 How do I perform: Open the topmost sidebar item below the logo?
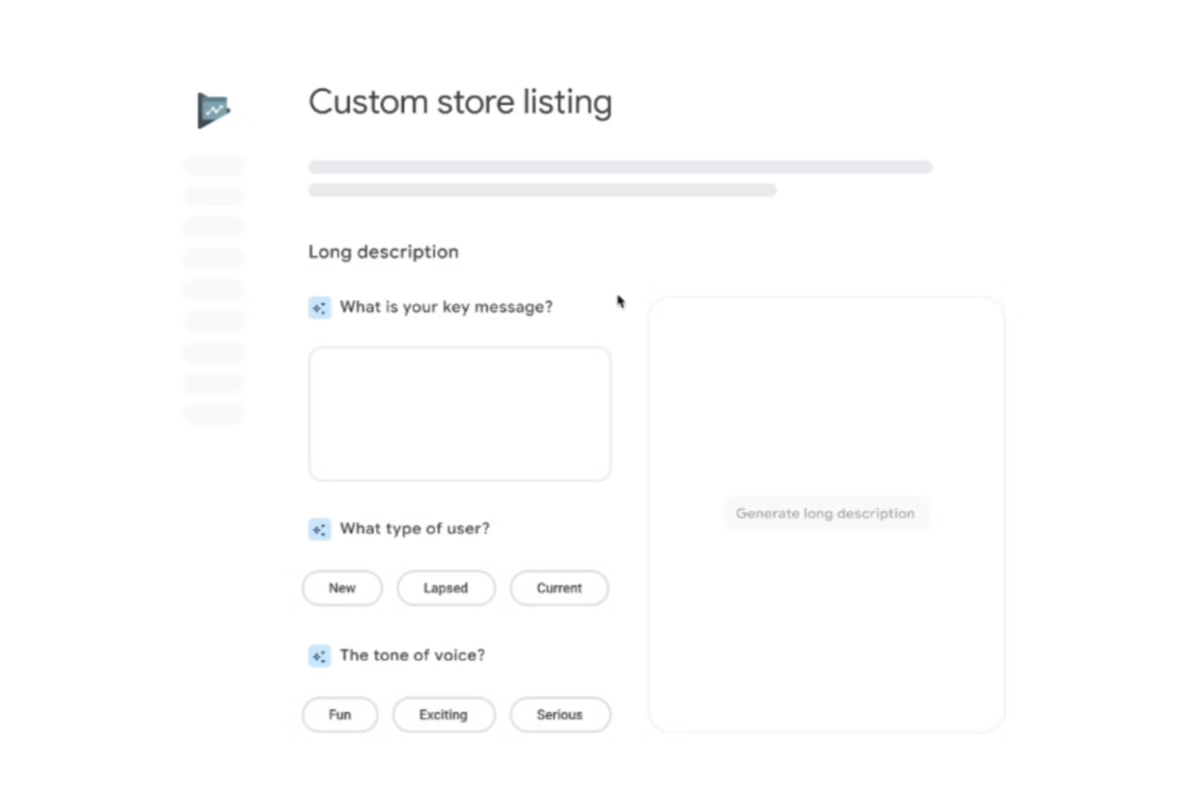pos(214,165)
